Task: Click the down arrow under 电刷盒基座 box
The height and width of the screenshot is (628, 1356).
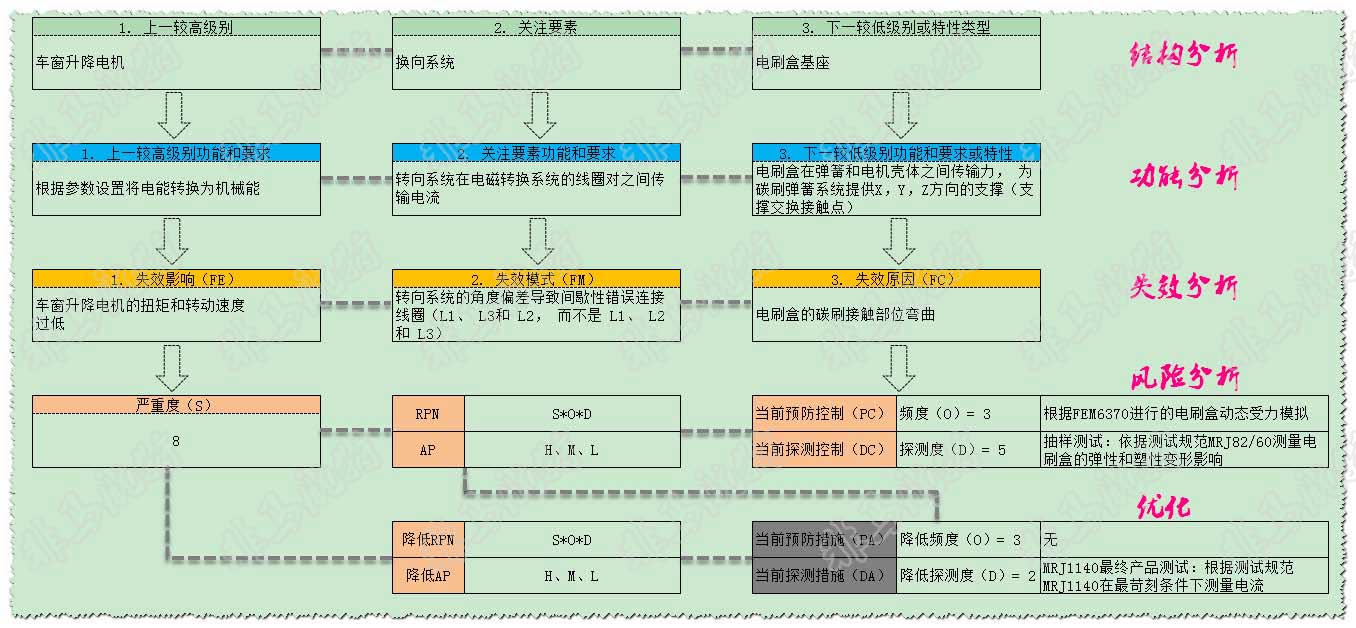Action: (x=900, y=115)
